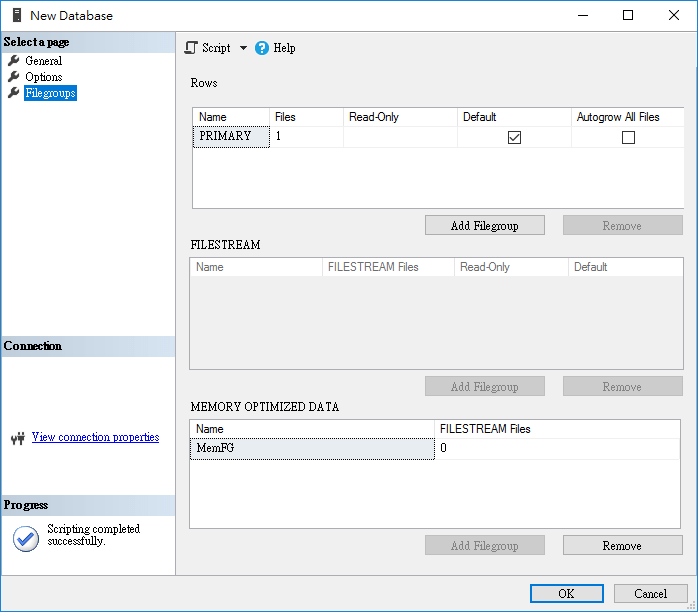Click View connection properties link
The image size is (698, 612).
coord(95,437)
